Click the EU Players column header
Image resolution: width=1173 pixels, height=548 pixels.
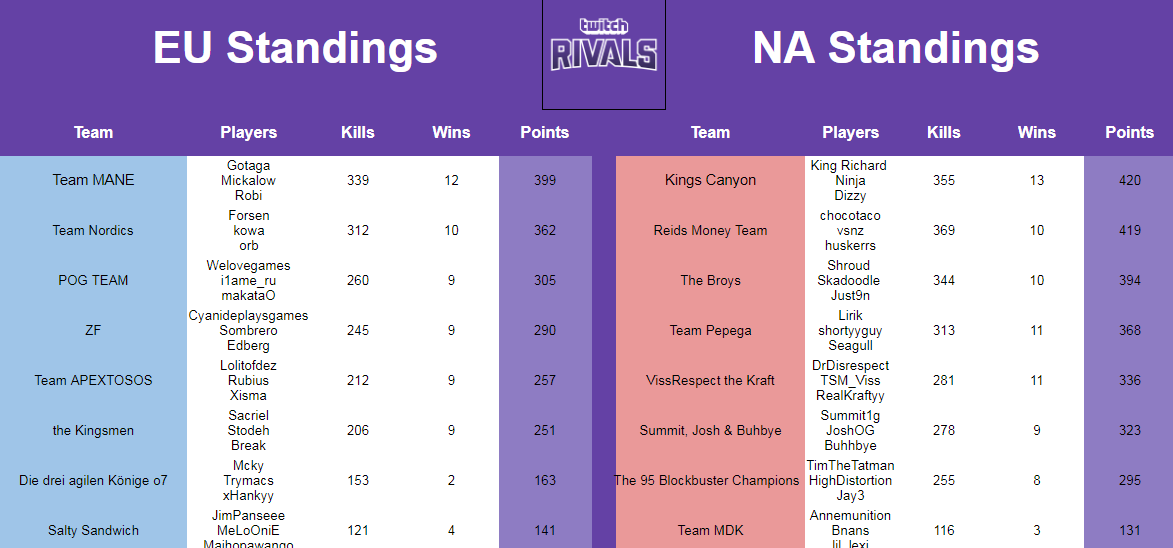tap(249, 132)
